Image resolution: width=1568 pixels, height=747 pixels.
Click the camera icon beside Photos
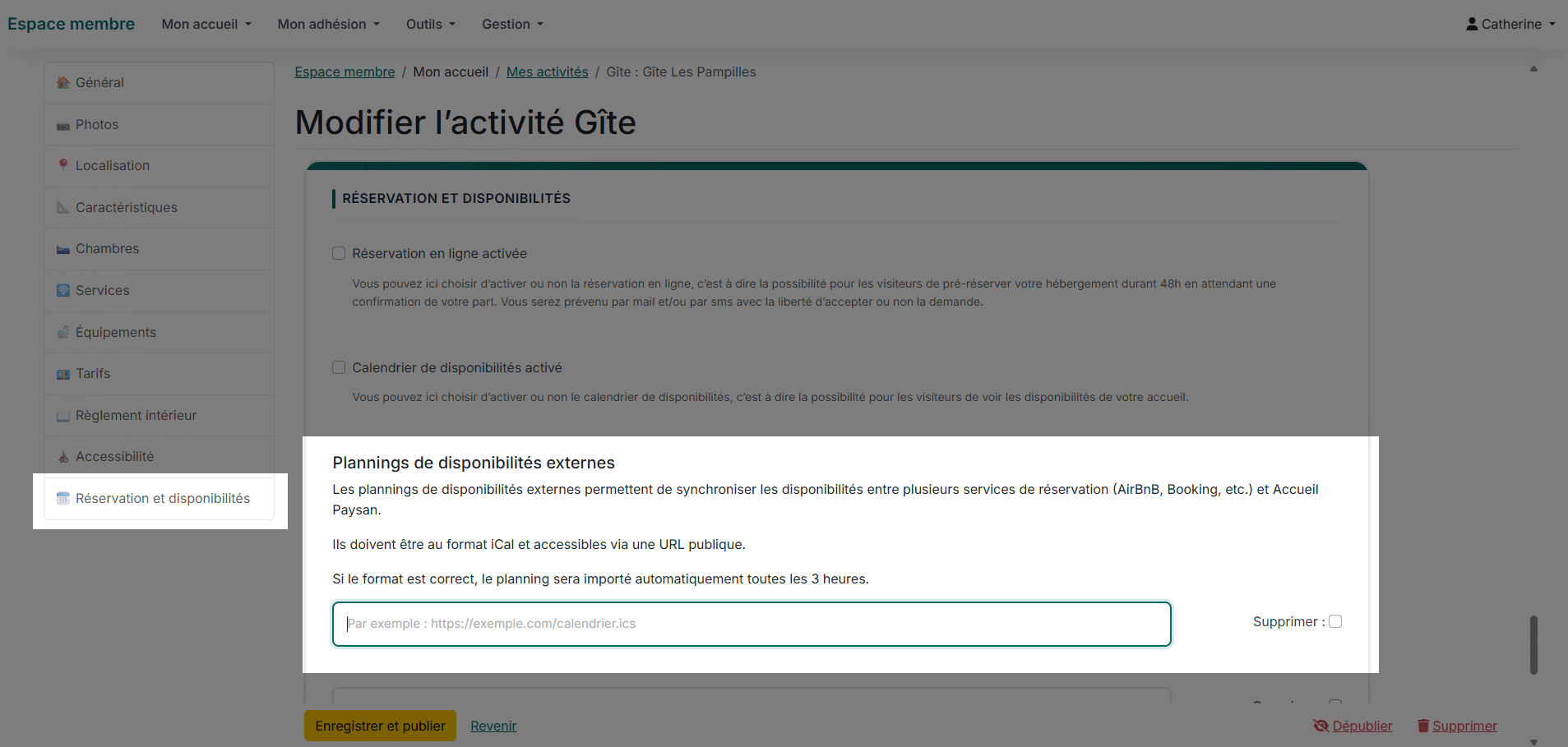62,125
